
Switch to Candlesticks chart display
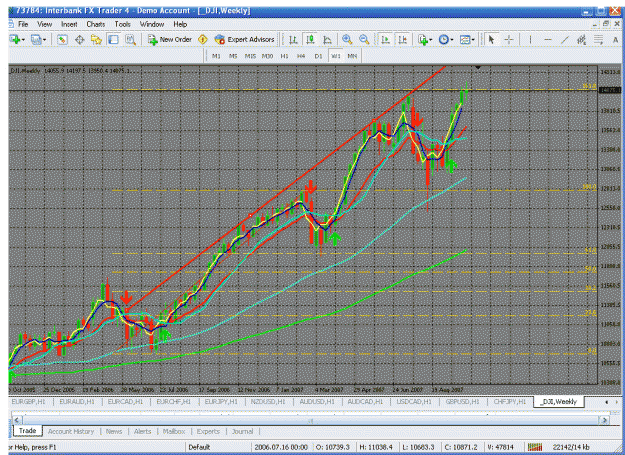coord(310,39)
